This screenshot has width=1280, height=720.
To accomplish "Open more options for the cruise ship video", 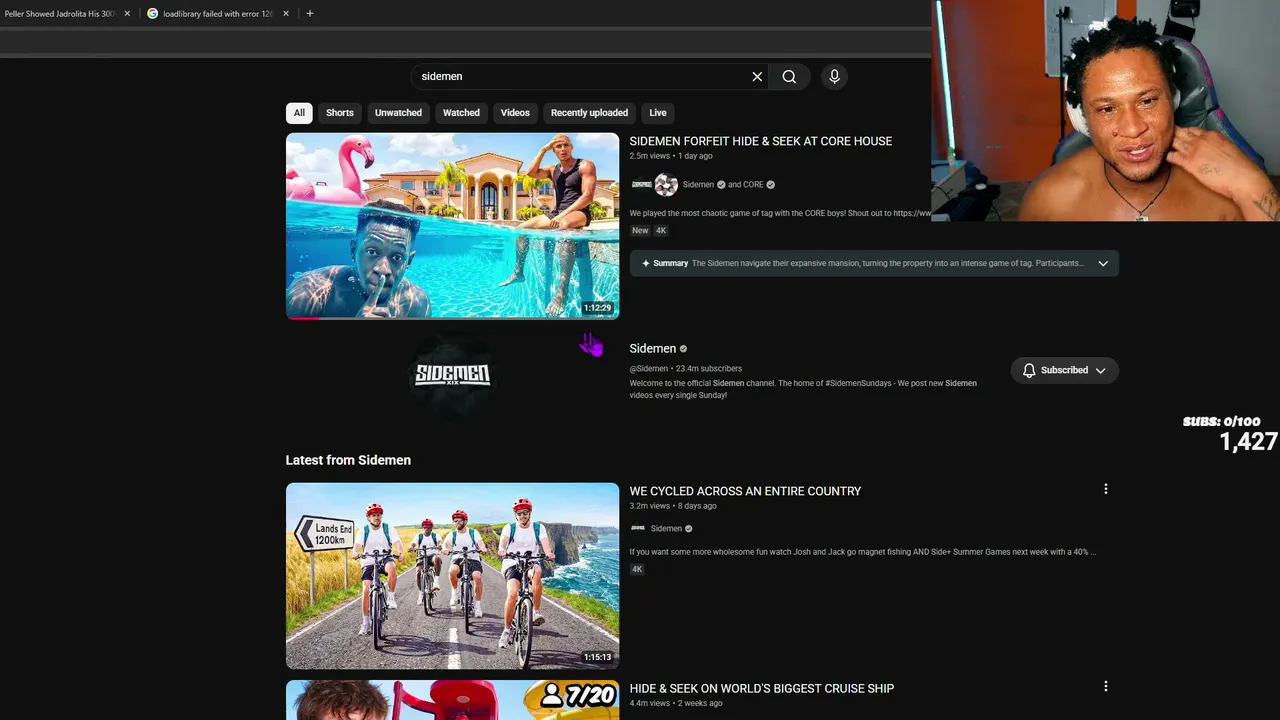I will 1105,686.
